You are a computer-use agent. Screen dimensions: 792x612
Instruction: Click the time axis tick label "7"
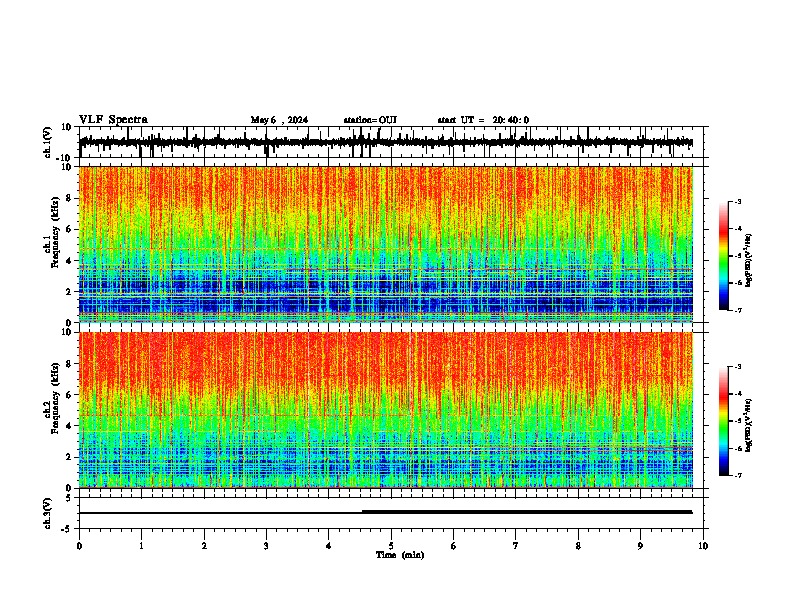point(516,546)
